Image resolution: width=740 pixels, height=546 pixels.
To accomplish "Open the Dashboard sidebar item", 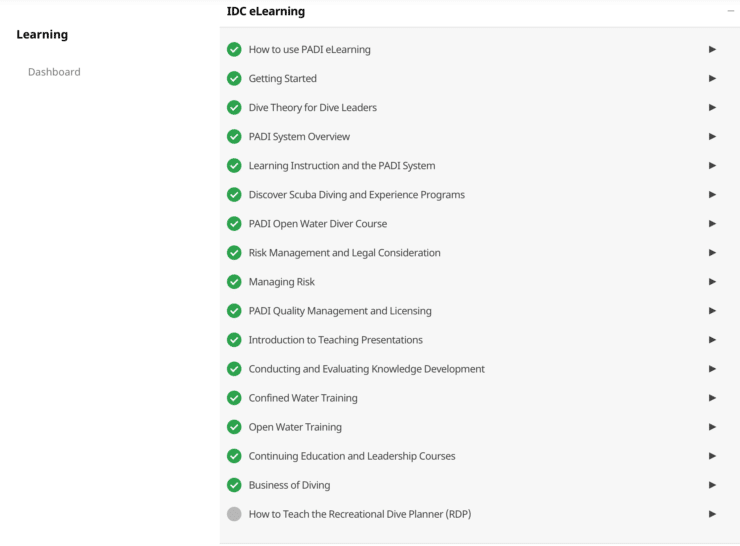I will [x=54, y=72].
